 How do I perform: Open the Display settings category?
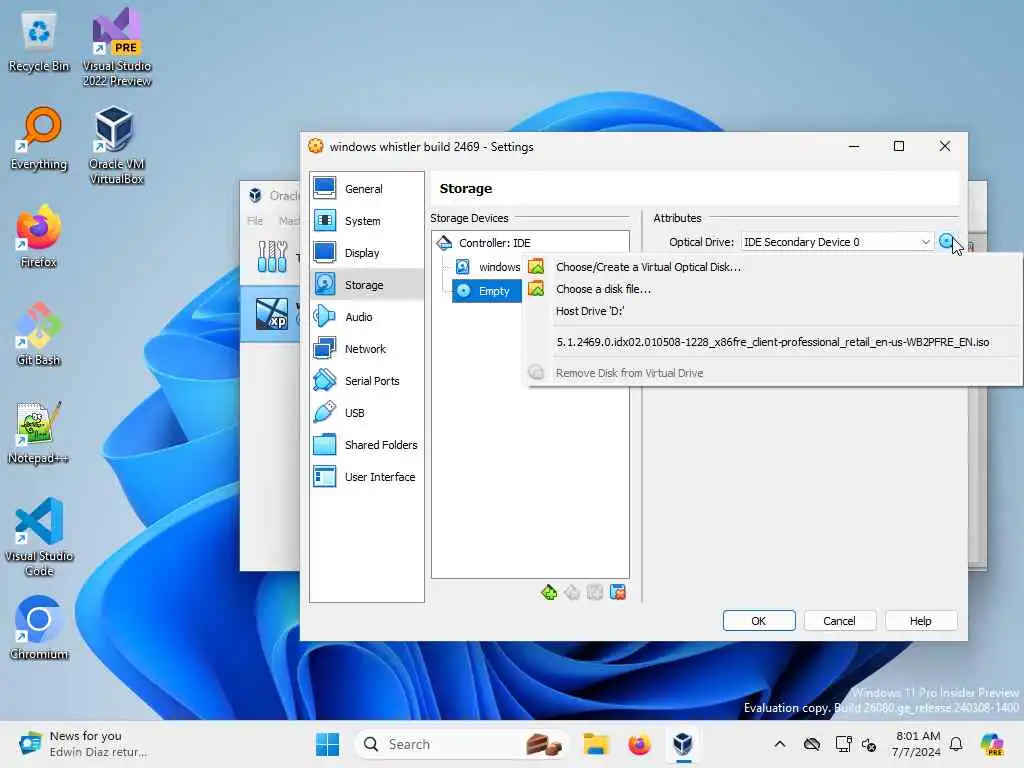point(366,253)
